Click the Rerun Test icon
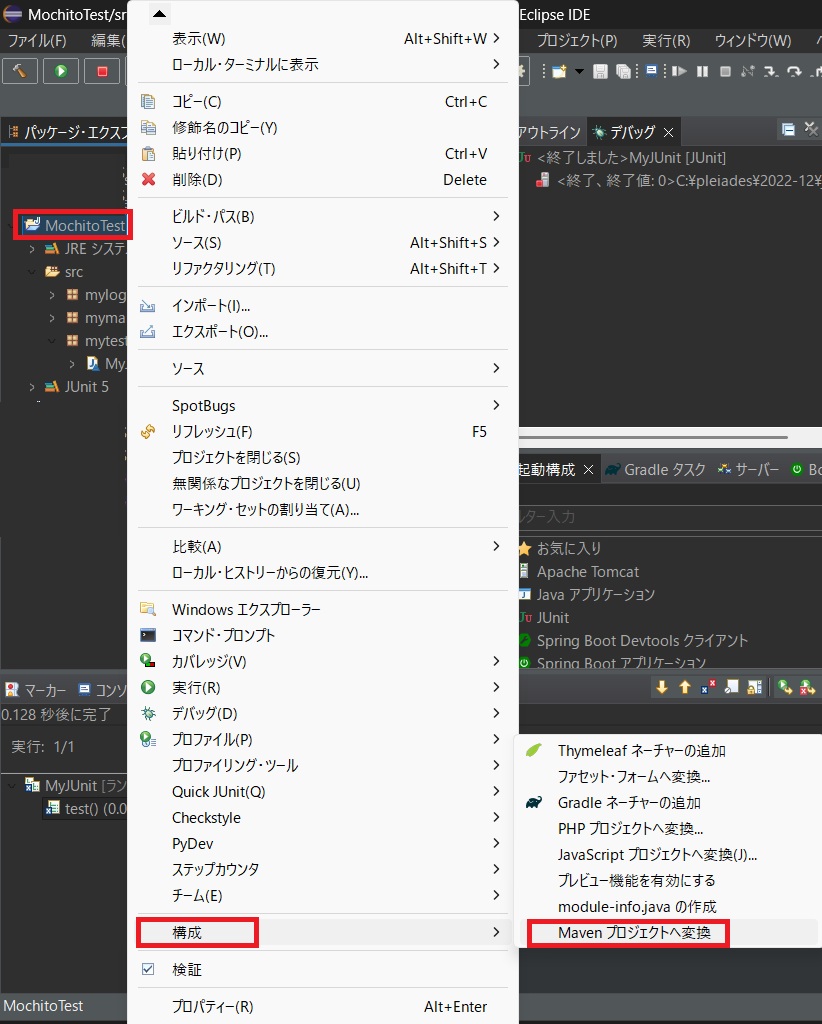 [785, 687]
